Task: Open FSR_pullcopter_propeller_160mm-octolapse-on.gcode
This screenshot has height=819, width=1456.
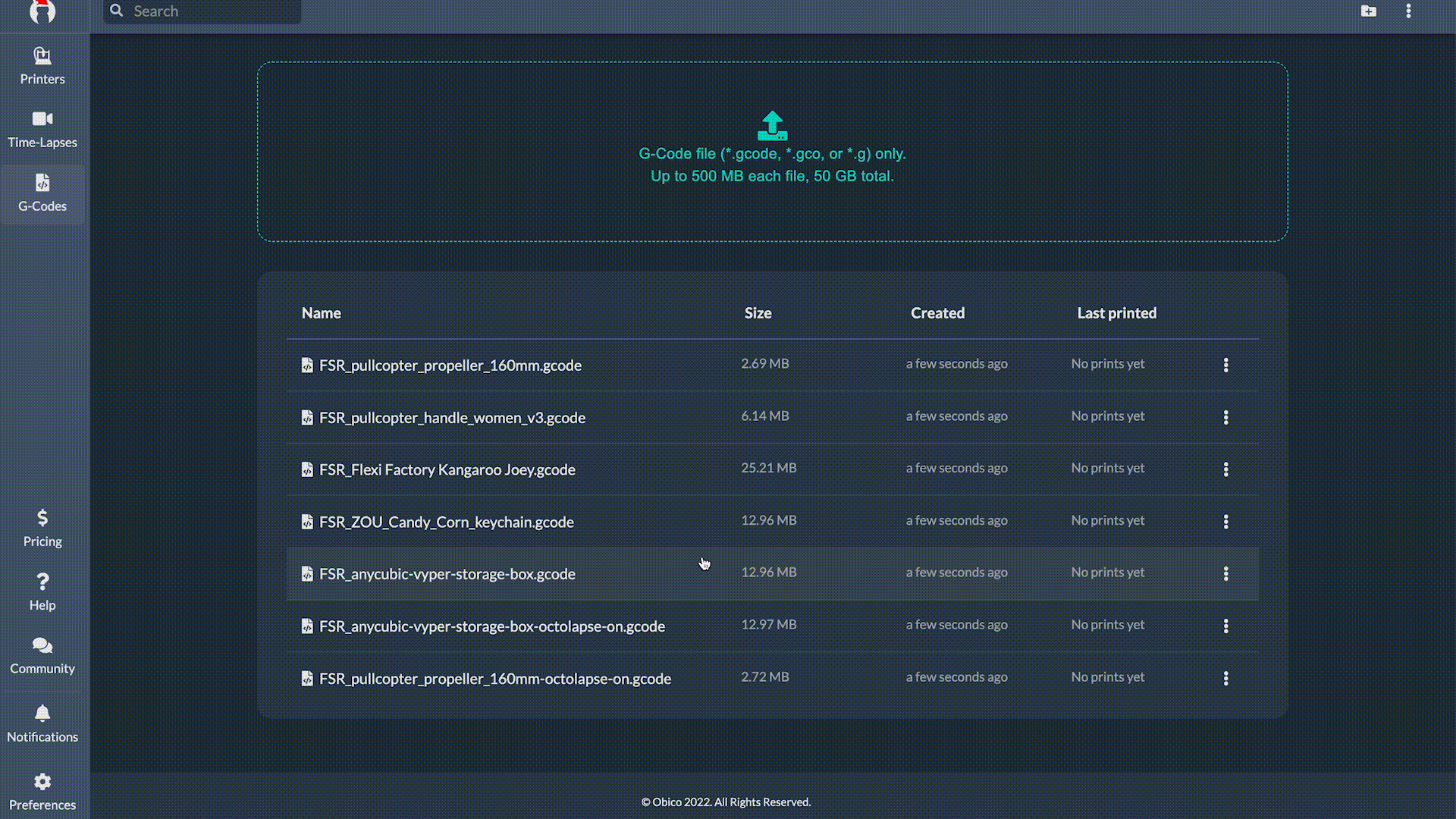Action: (495, 679)
